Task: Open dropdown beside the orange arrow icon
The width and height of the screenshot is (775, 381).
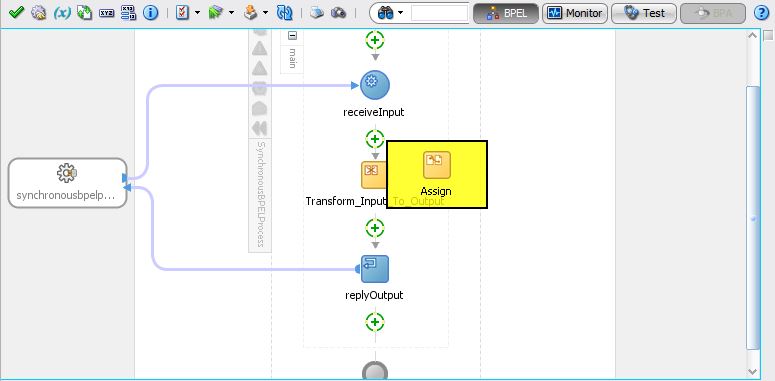Action: (265, 13)
